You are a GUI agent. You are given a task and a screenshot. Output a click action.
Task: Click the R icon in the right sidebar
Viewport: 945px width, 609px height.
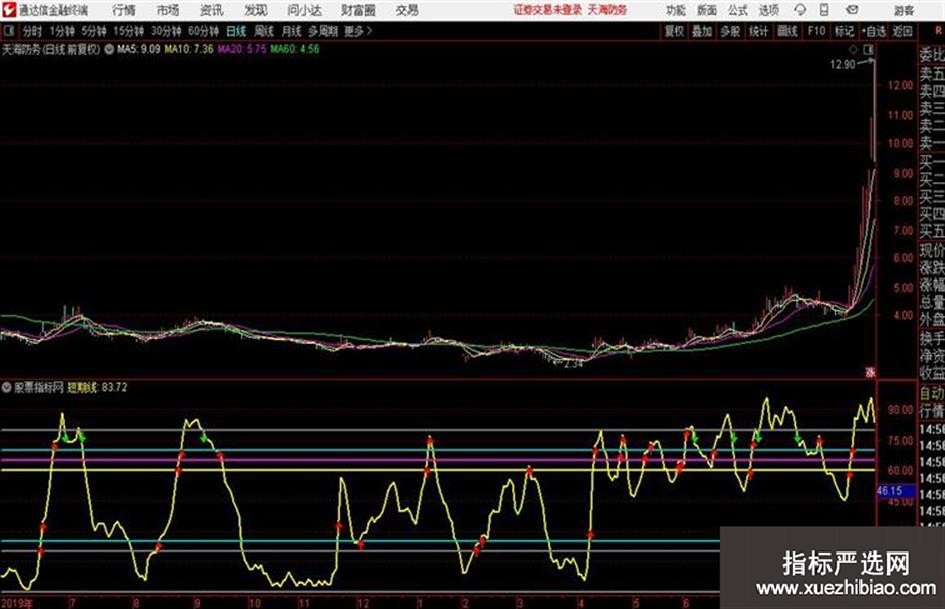(938, 31)
